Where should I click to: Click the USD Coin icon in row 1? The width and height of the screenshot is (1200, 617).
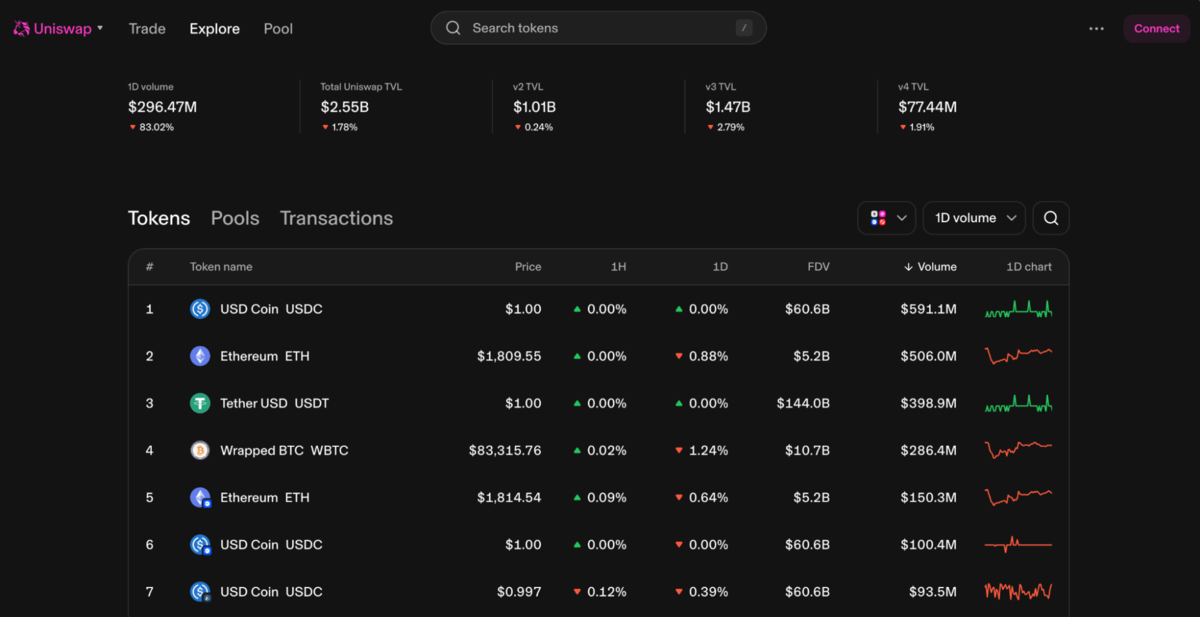pos(200,309)
